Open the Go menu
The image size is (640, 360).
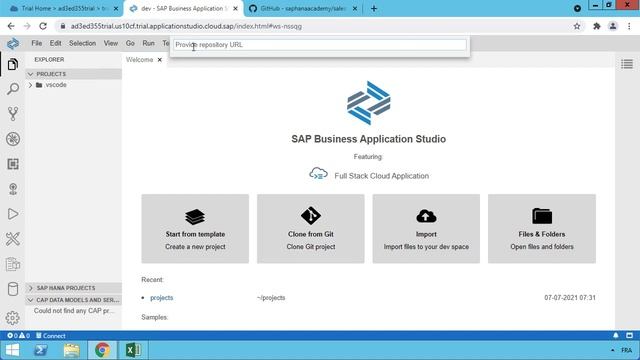130,43
